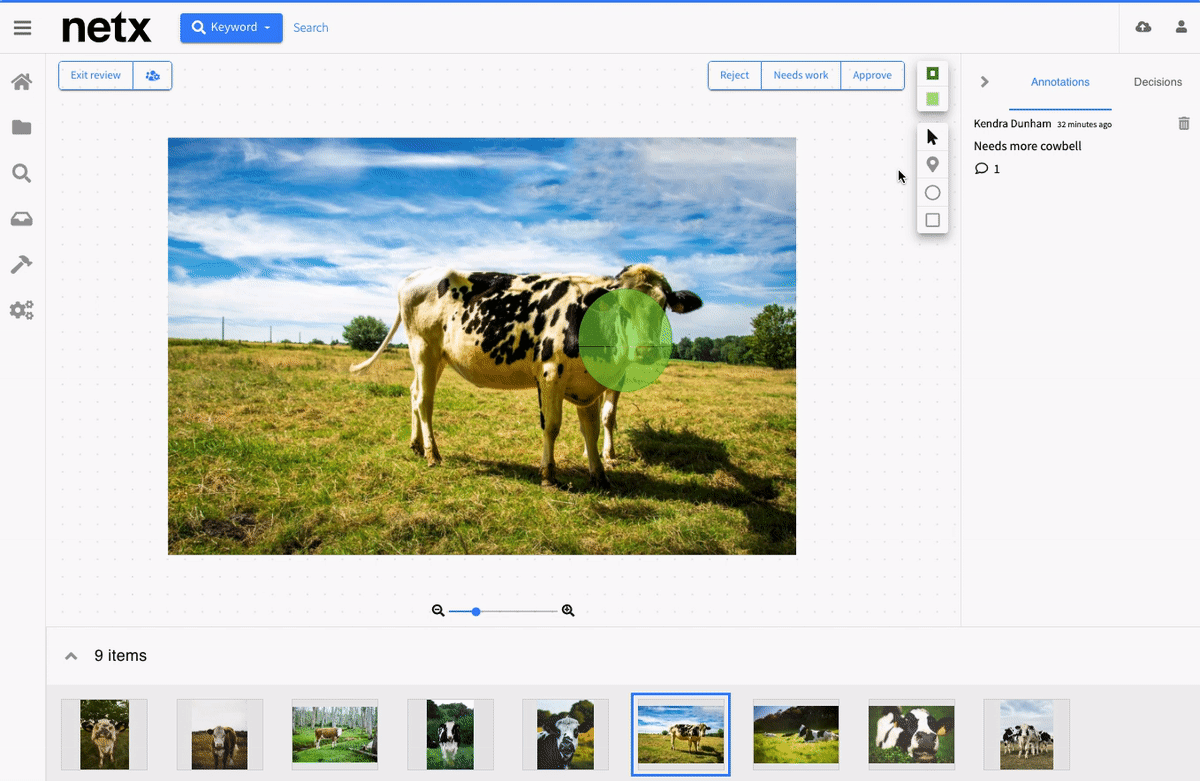Click the zoom in magnifier icon

pos(568,610)
